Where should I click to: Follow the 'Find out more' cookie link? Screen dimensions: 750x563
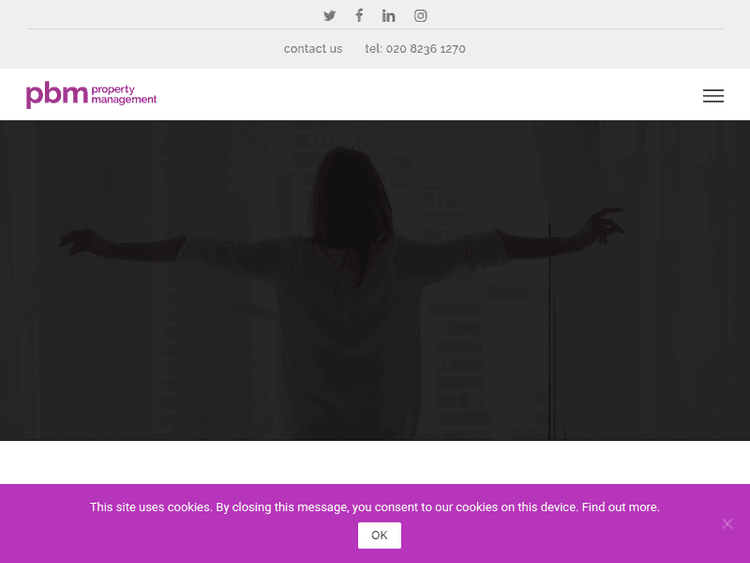pyautogui.click(x=620, y=507)
